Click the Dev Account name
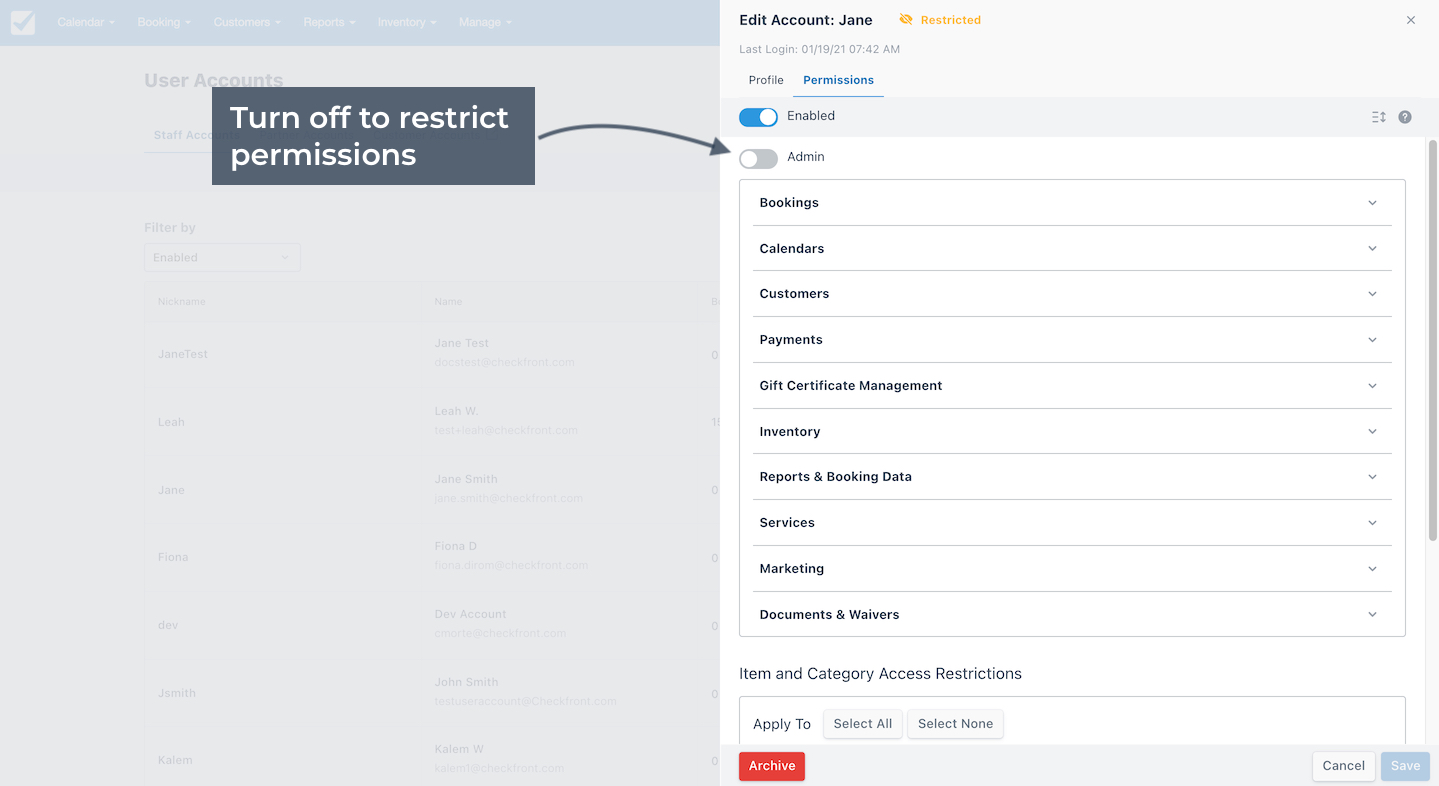 (470, 614)
